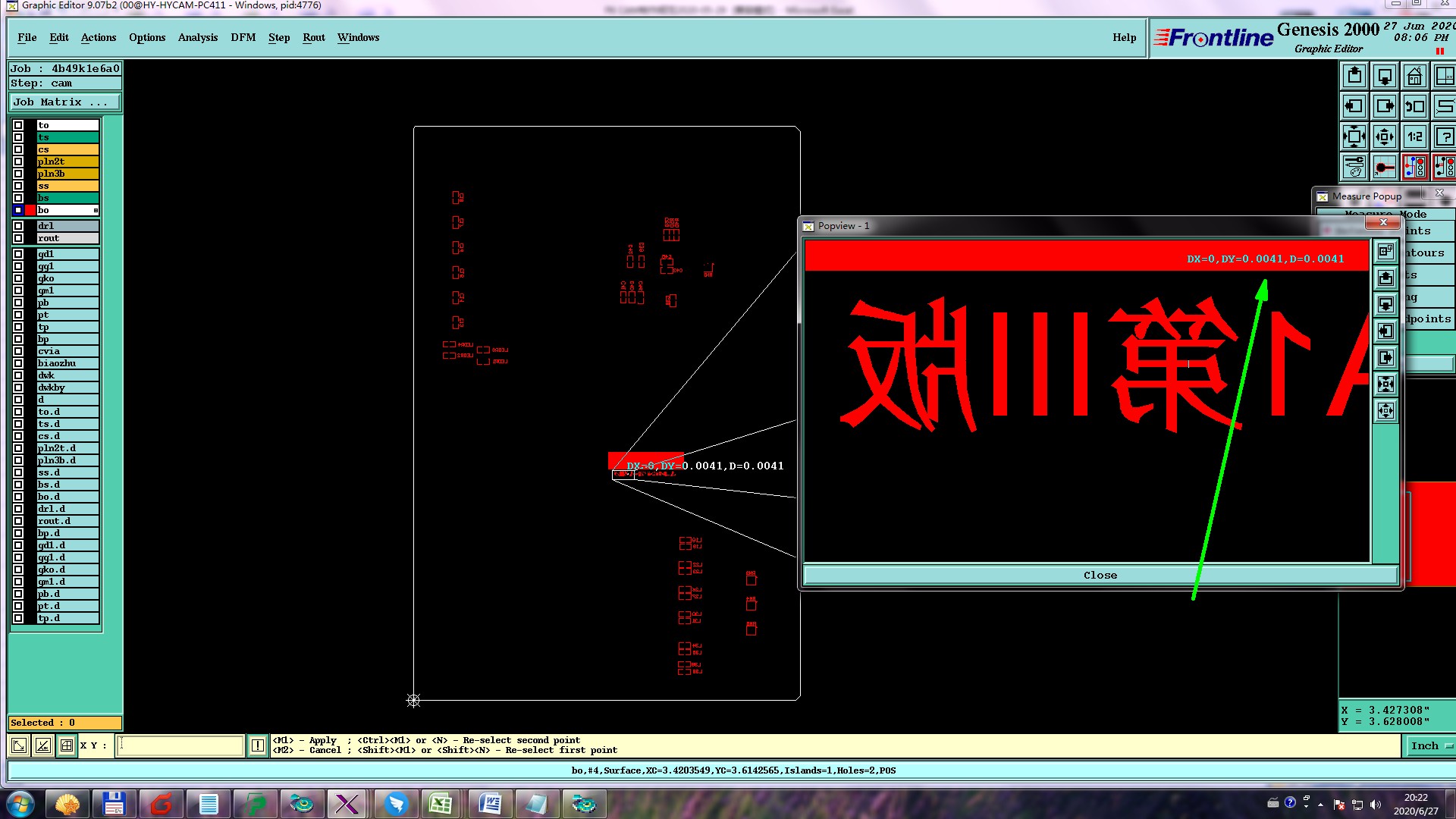Click the pan up arrow icon
This screenshot has width=1456, height=819.
tap(1354, 77)
